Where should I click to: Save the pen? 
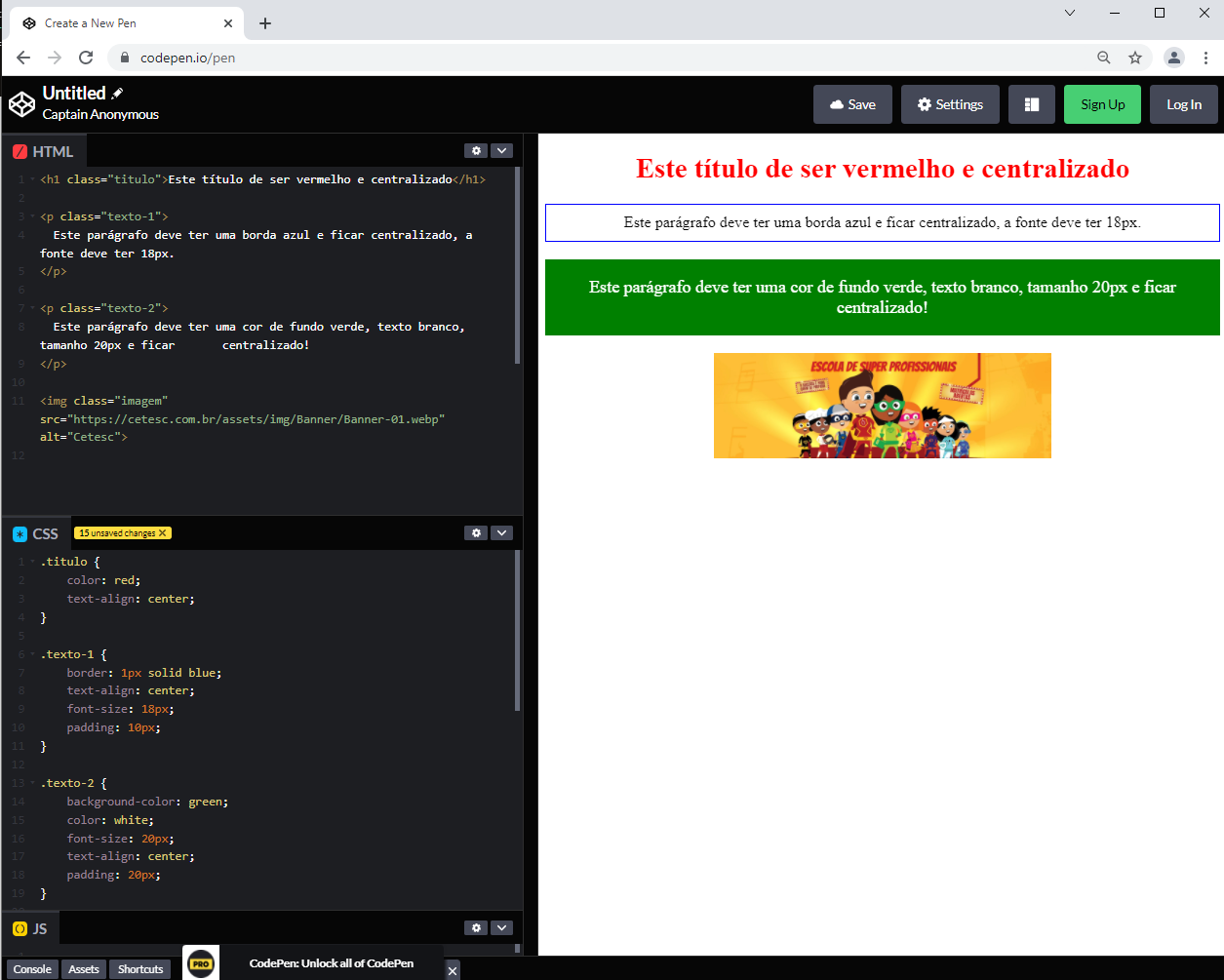(x=852, y=104)
